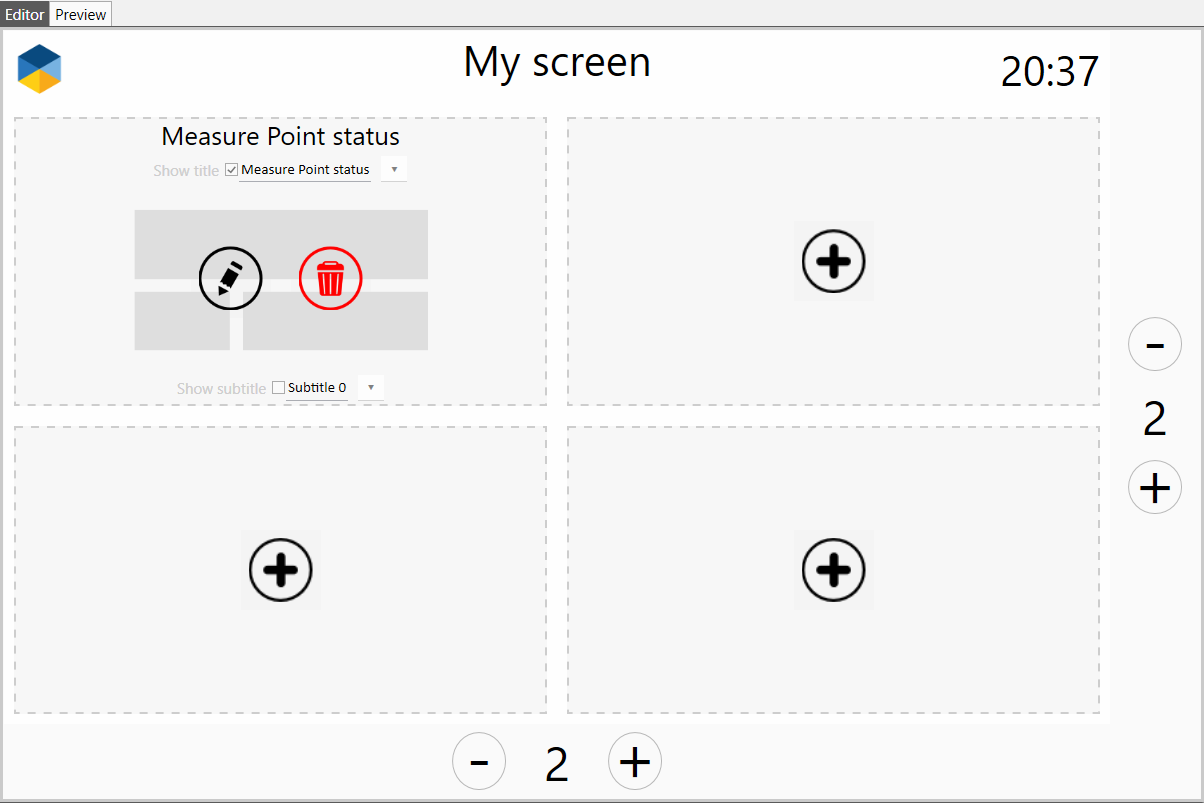This screenshot has height=803, width=1204.
Task: Click the My screen title heading
Action: (x=557, y=63)
